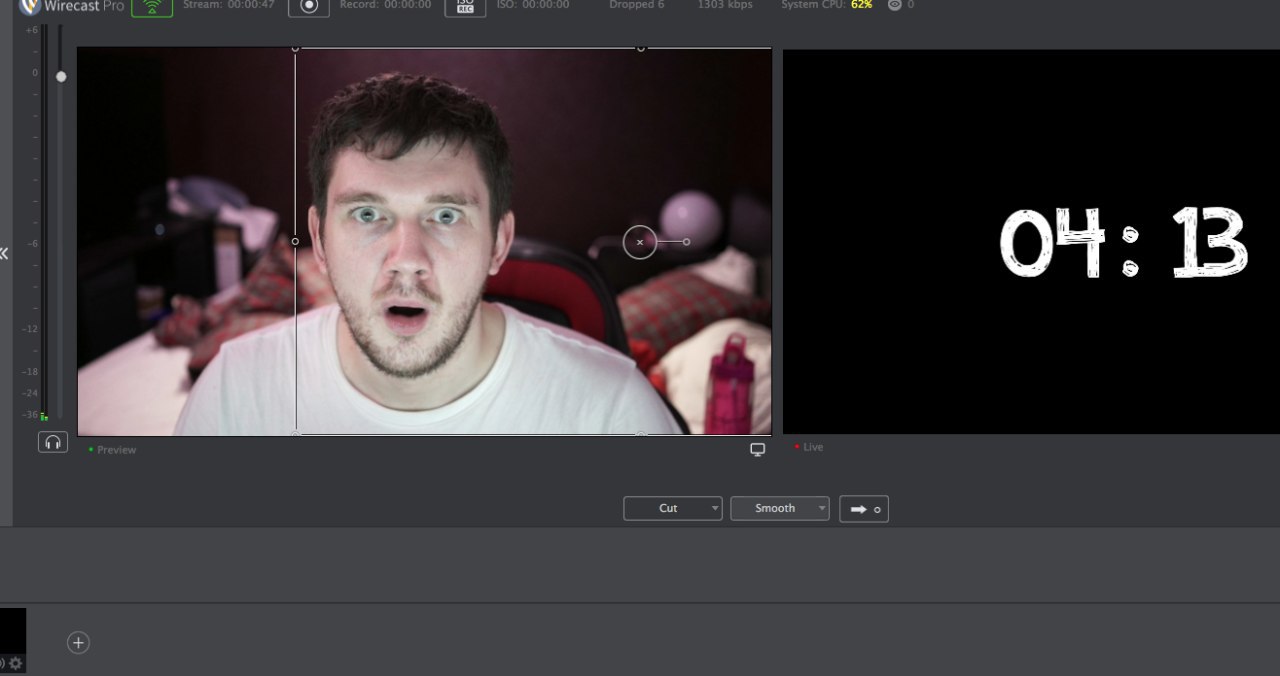Click the green stream broadcast Wi-Fi icon
Viewport: 1280px width, 676px height.
coord(152,7)
